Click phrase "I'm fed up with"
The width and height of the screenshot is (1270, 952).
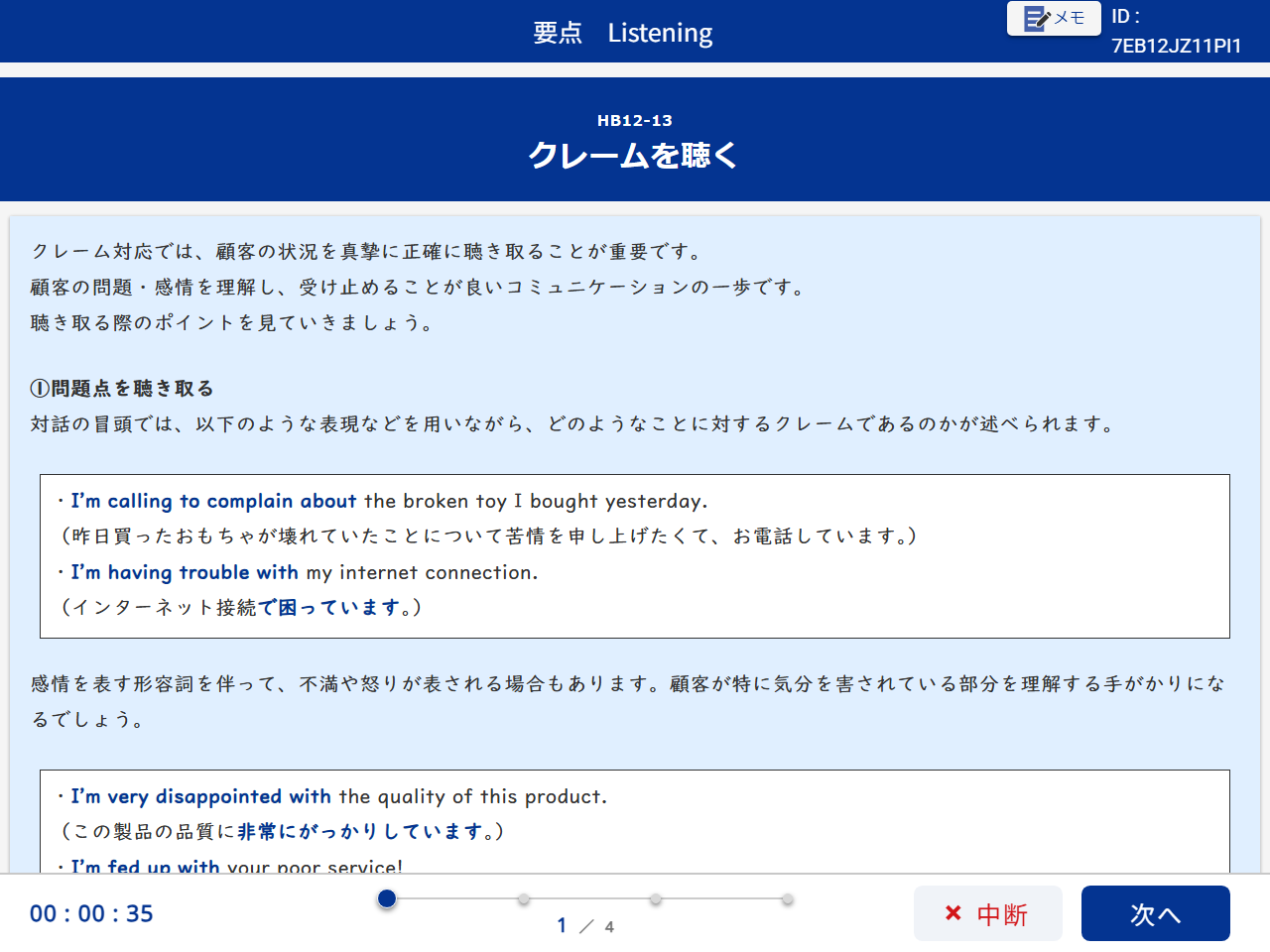click(x=145, y=866)
